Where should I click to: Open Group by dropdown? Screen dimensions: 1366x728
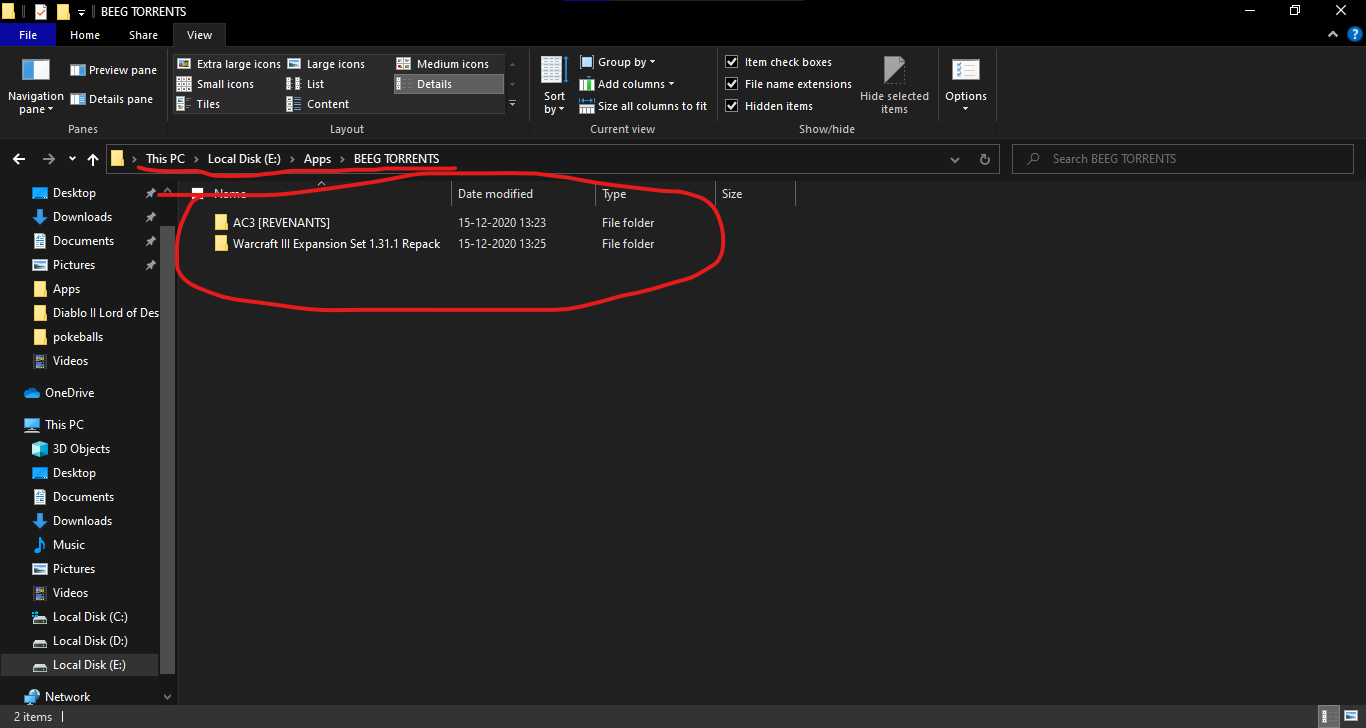pos(618,62)
